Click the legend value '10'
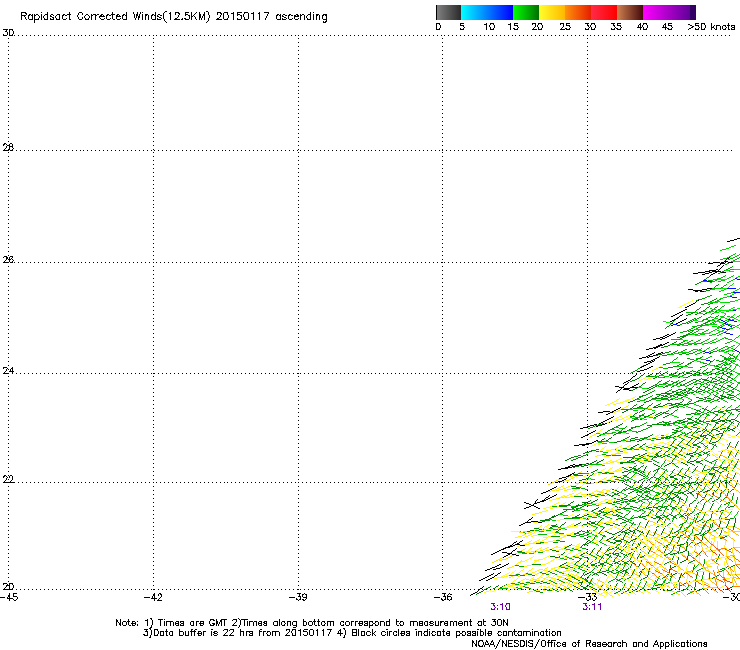 coord(489,27)
